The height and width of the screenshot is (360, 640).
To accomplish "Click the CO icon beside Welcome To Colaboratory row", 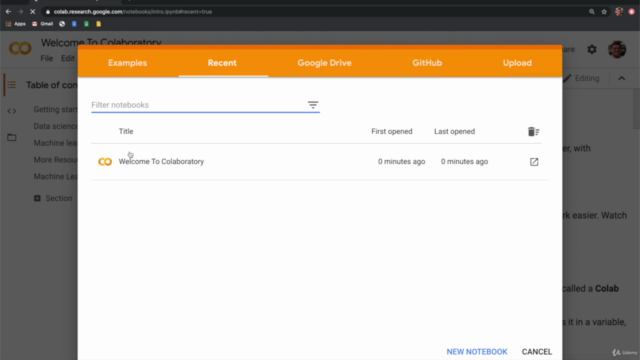I will coord(105,162).
